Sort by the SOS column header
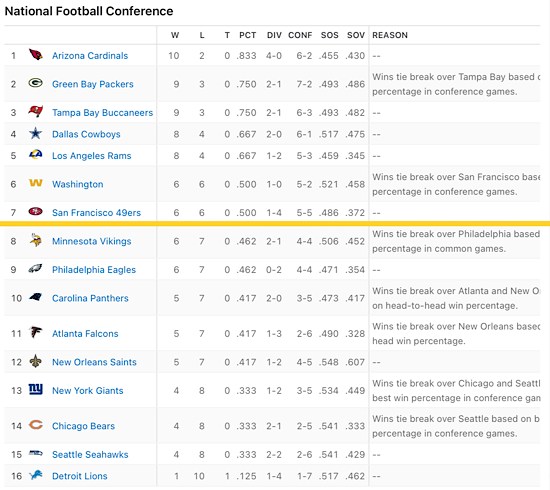The height and width of the screenshot is (490, 550). (329, 35)
